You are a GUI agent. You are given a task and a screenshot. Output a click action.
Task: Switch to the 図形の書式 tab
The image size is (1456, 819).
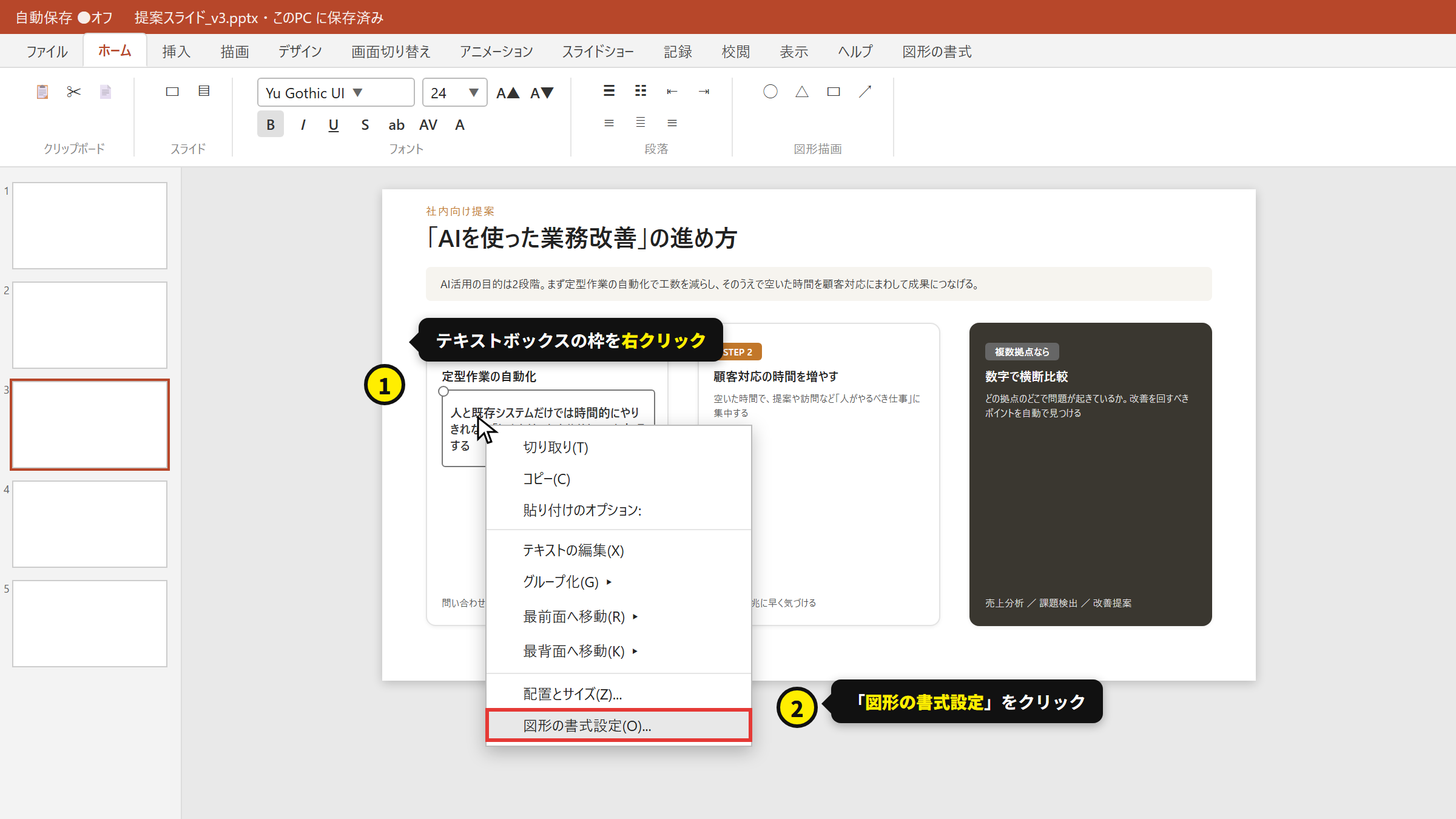point(937,52)
